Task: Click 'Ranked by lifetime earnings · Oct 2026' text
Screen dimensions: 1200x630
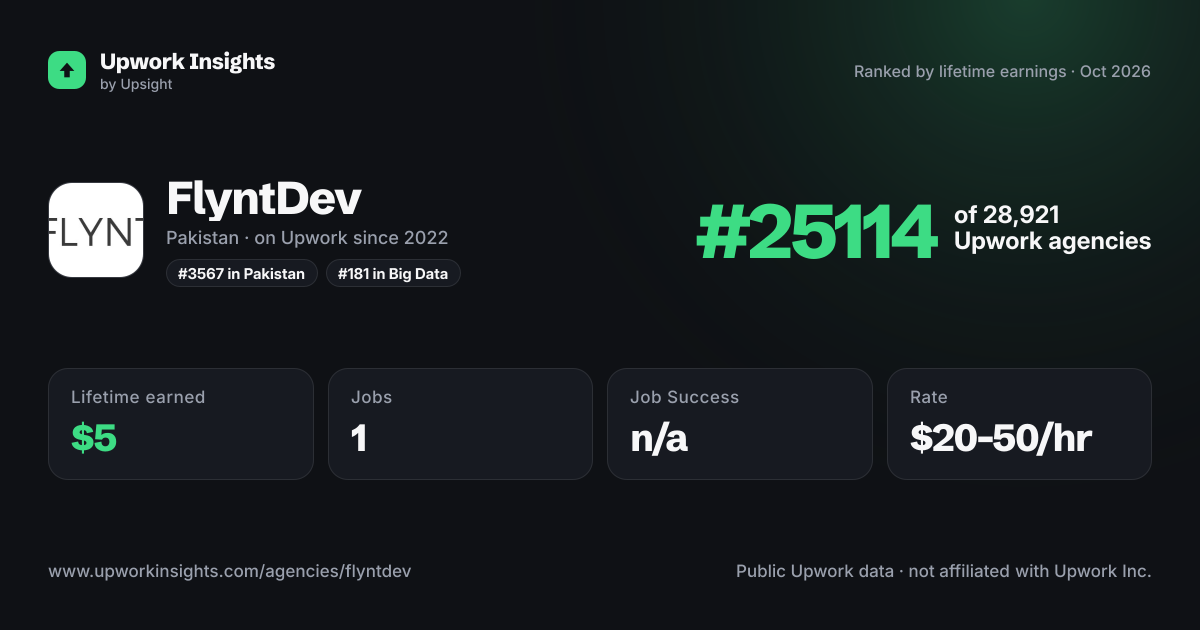Action: click(x=1002, y=72)
